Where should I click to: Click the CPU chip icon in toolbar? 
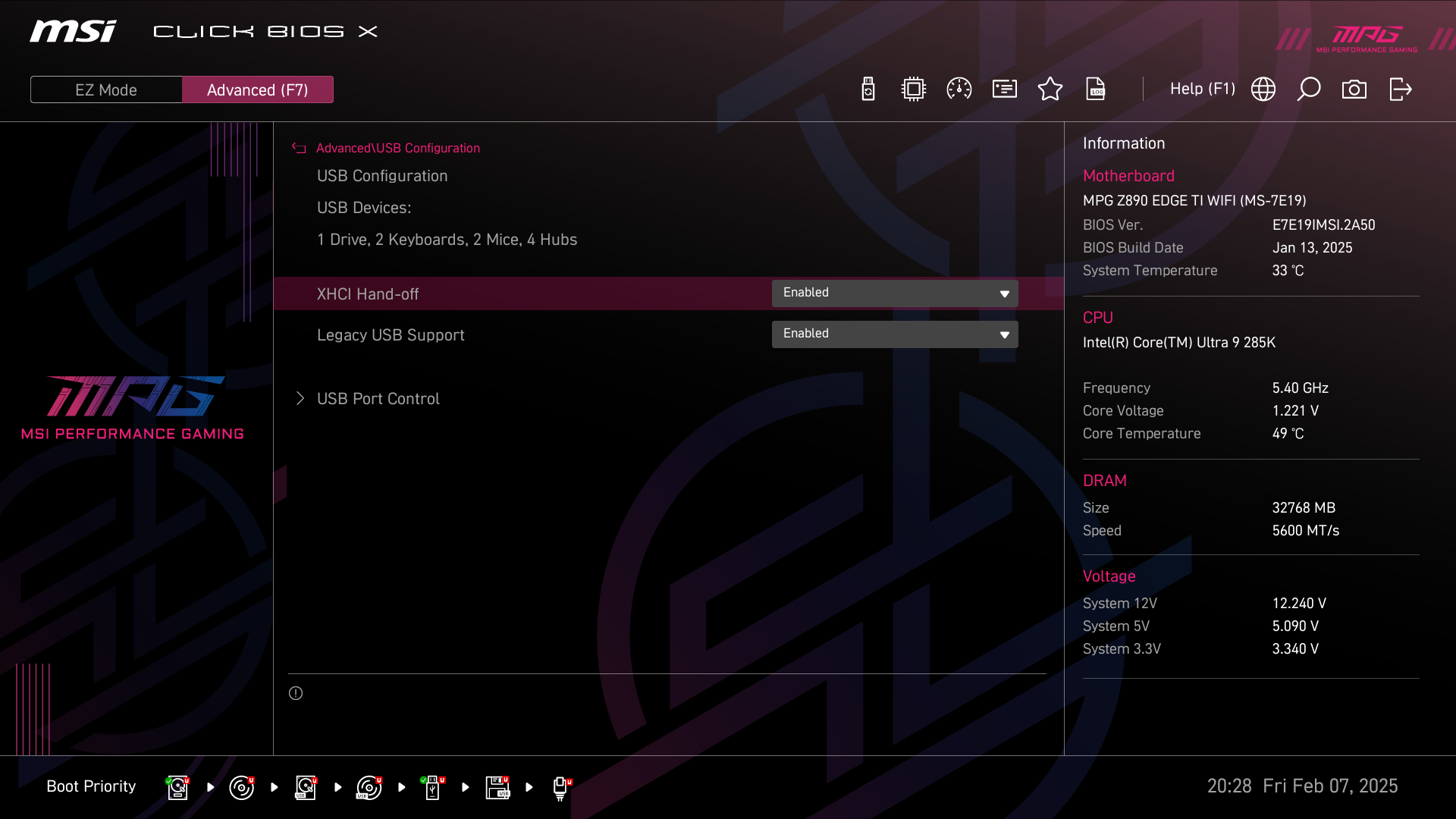(914, 89)
